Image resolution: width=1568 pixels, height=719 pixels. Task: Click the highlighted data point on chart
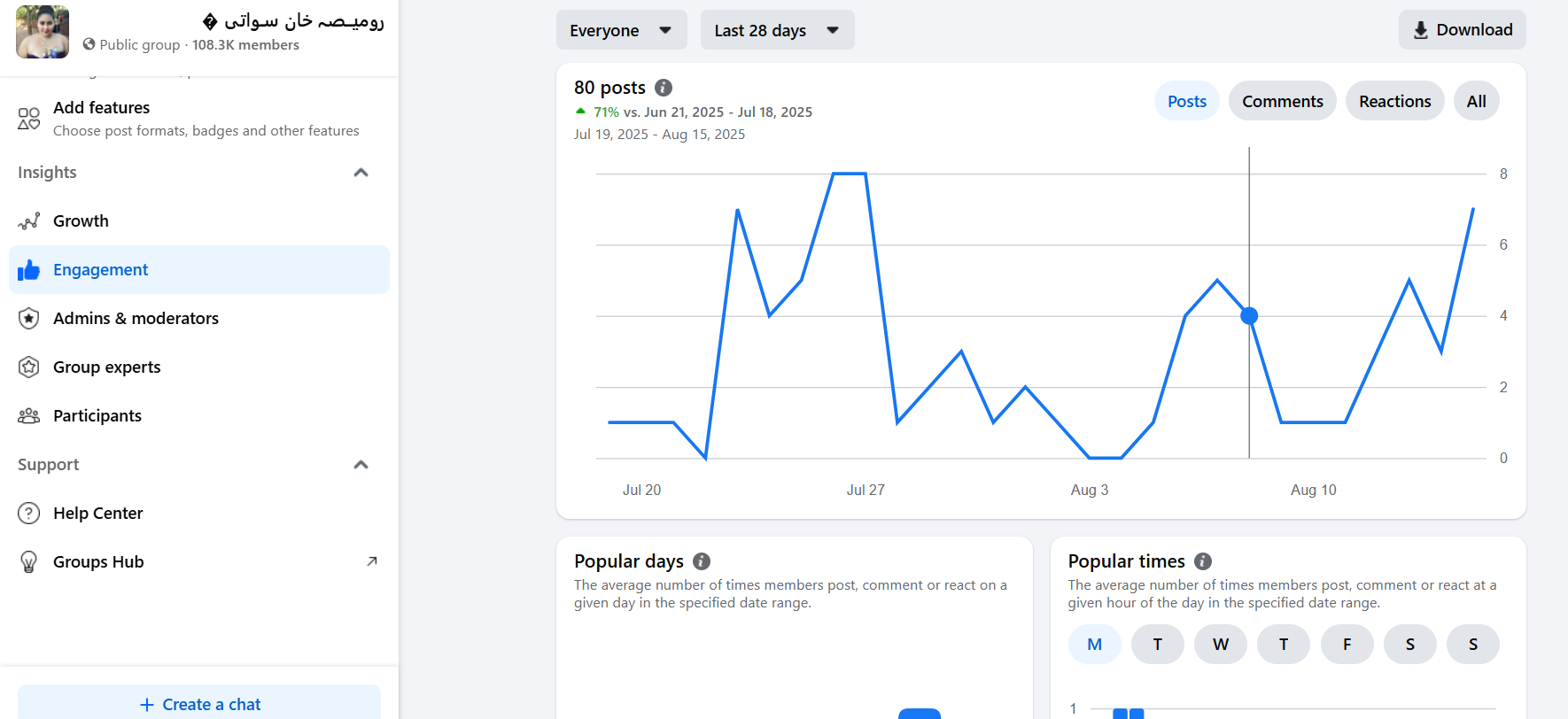[x=1249, y=315]
